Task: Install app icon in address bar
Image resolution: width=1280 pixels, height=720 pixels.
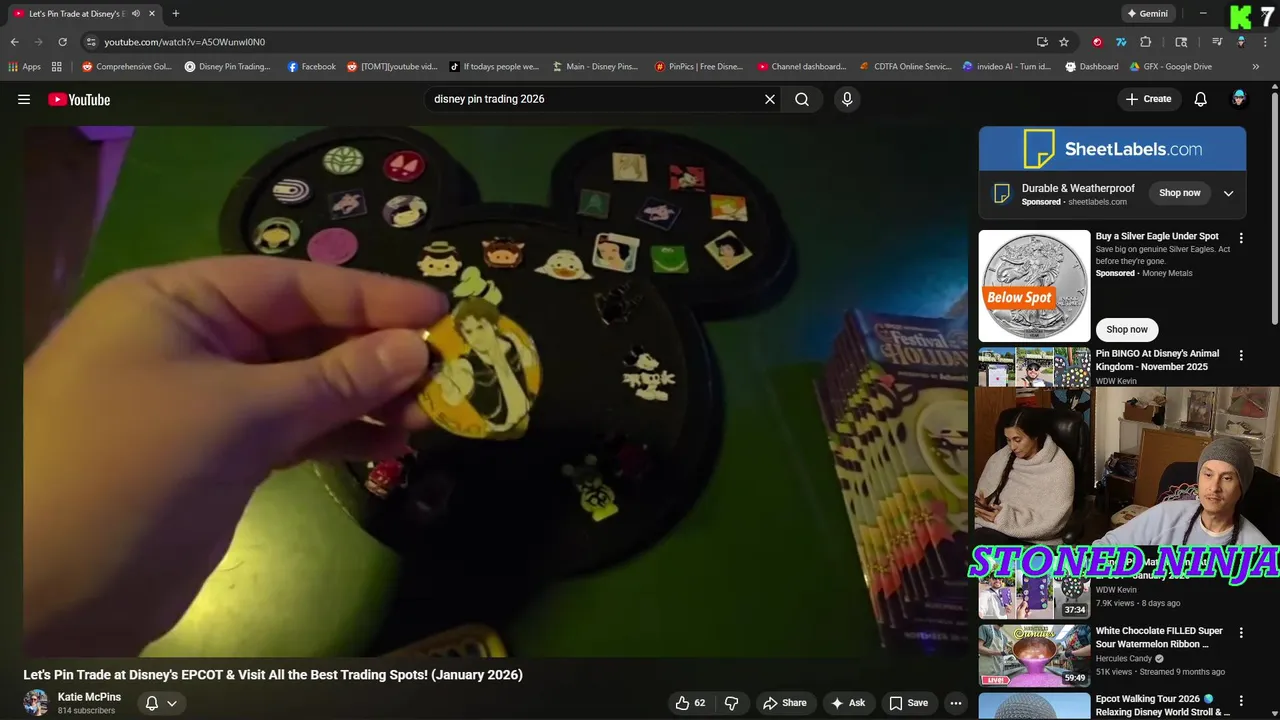Action: point(1042,42)
